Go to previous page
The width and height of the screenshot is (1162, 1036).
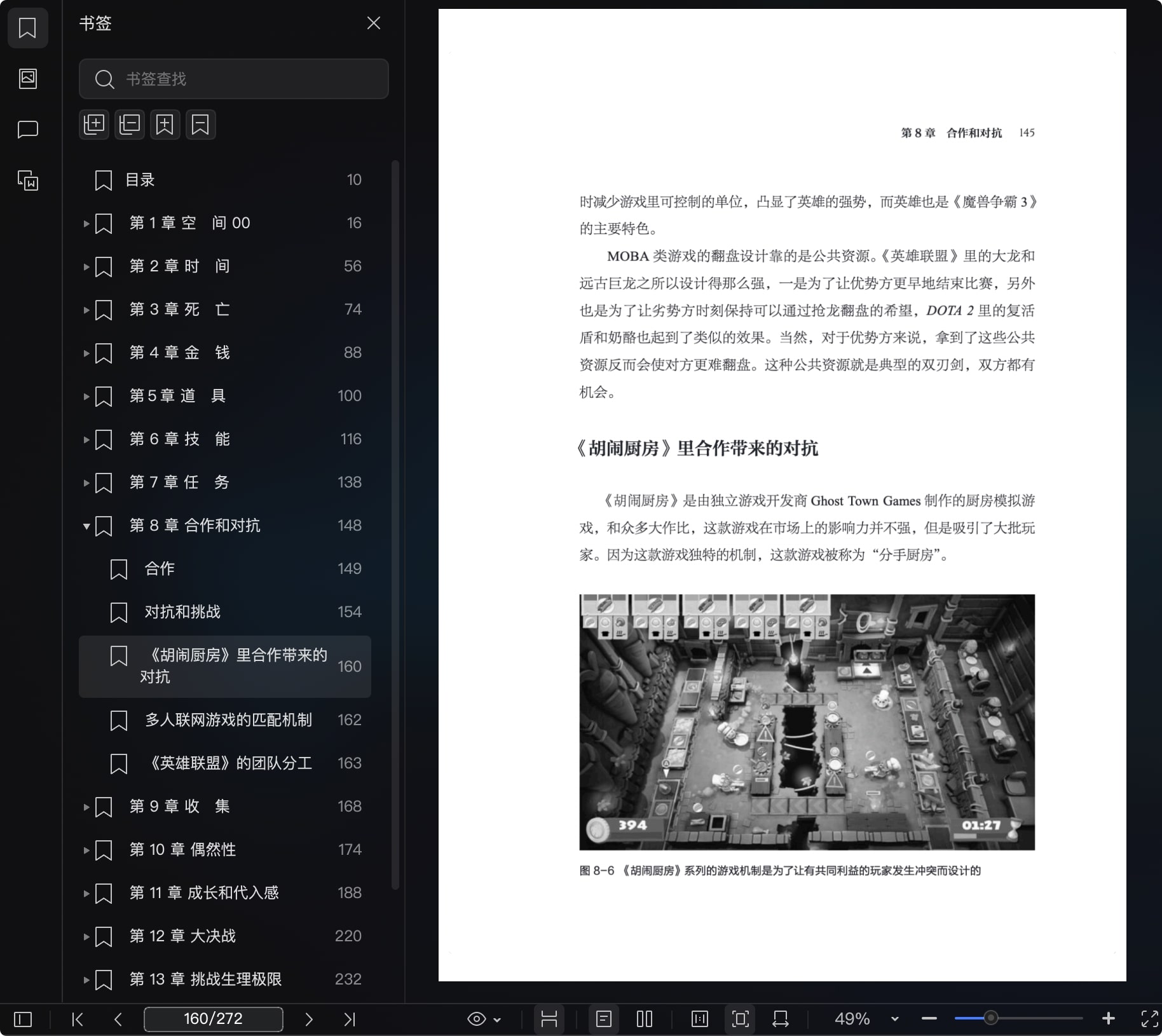(118, 1019)
